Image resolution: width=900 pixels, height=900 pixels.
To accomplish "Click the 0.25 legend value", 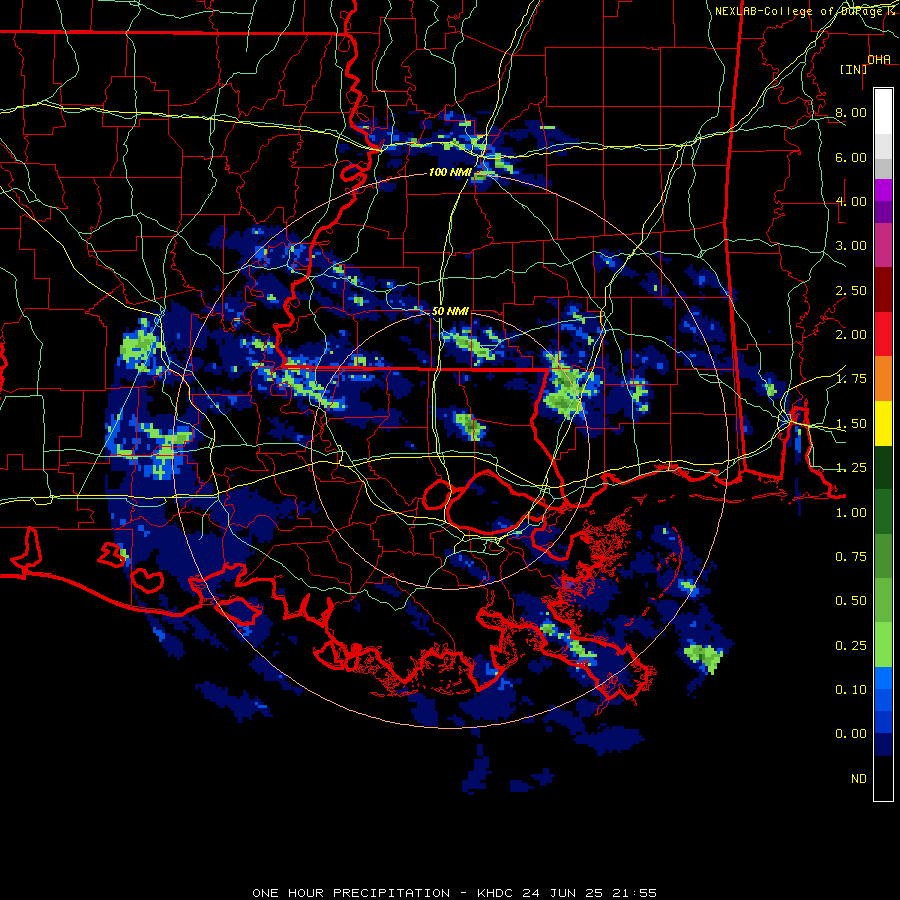I will tap(851, 646).
